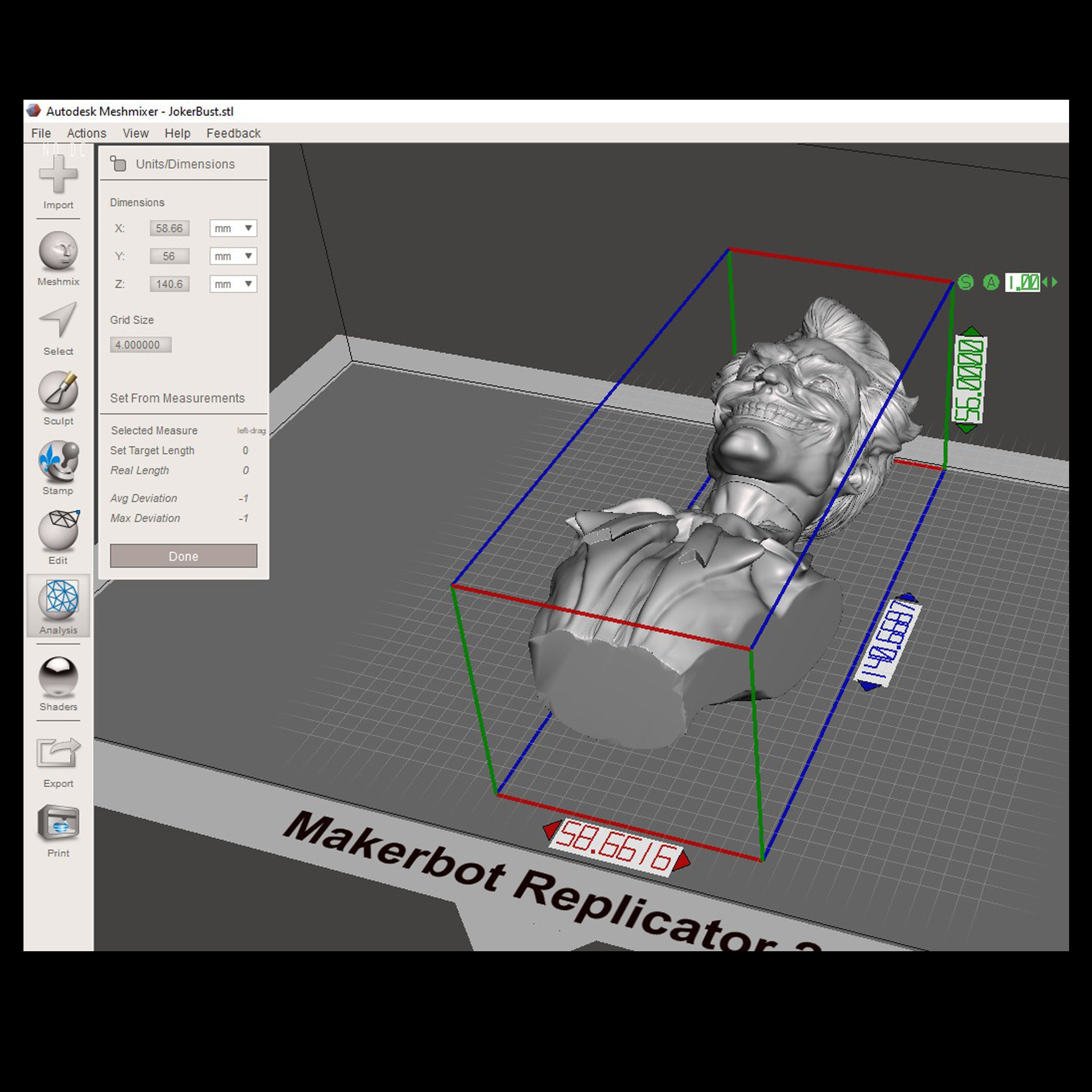Click the Avg Deviation label
This screenshot has width=1092, height=1092.
143,498
